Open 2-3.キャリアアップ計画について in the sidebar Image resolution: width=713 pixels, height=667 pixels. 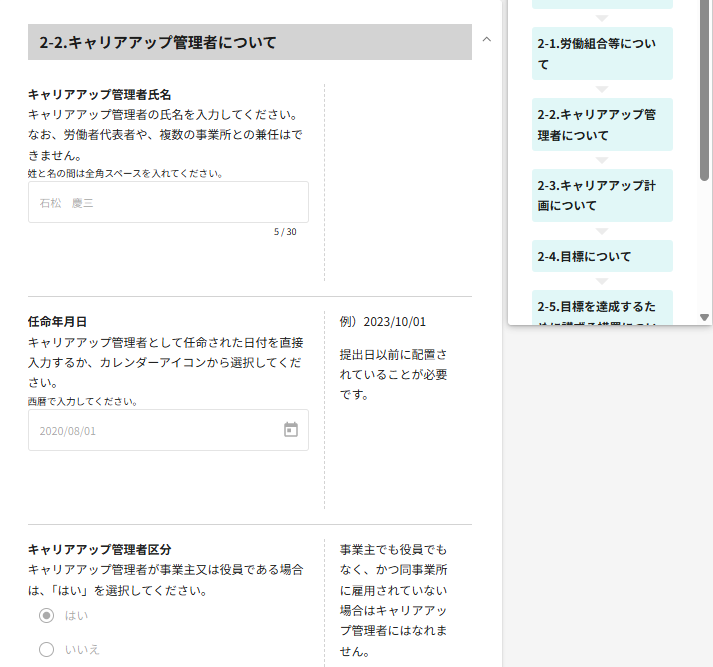click(x=602, y=196)
